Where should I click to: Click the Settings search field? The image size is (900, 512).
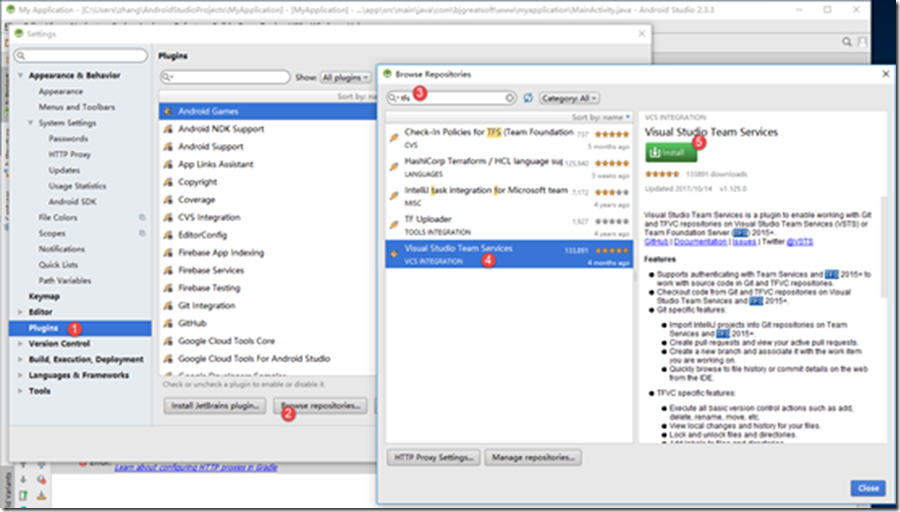(x=81, y=56)
